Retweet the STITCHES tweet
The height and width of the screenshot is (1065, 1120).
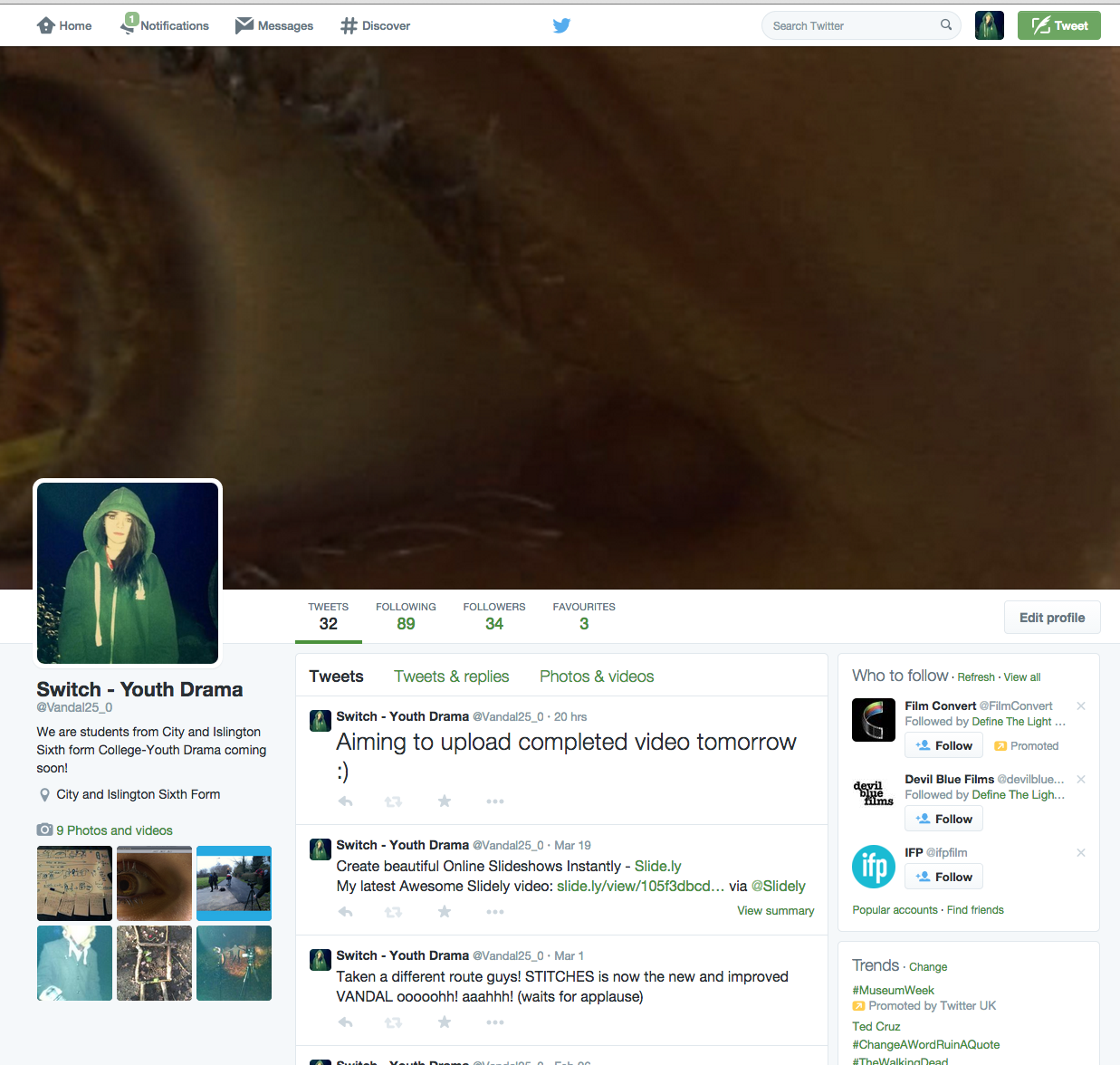click(393, 1022)
